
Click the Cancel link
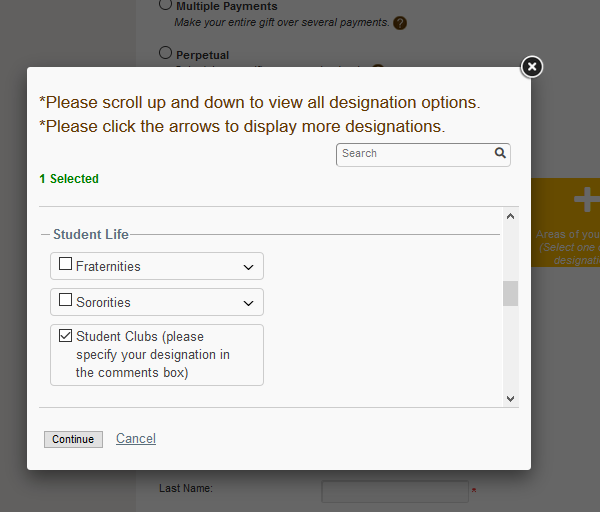click(x=136, y=439)
